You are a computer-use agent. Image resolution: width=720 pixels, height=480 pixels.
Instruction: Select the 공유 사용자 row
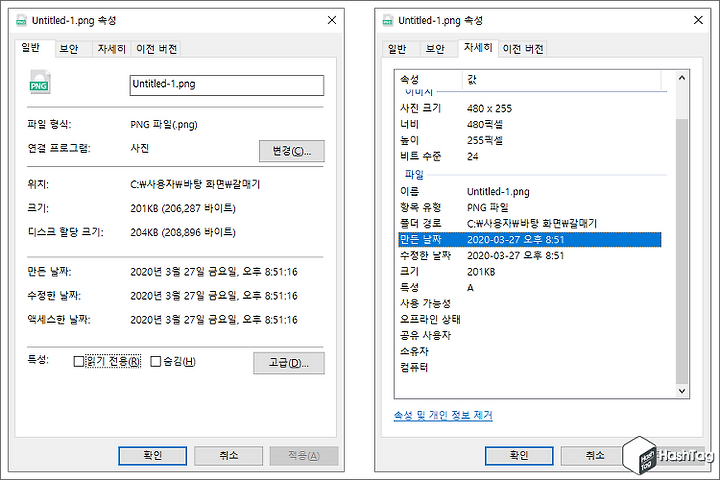click(x=530, y=336)
